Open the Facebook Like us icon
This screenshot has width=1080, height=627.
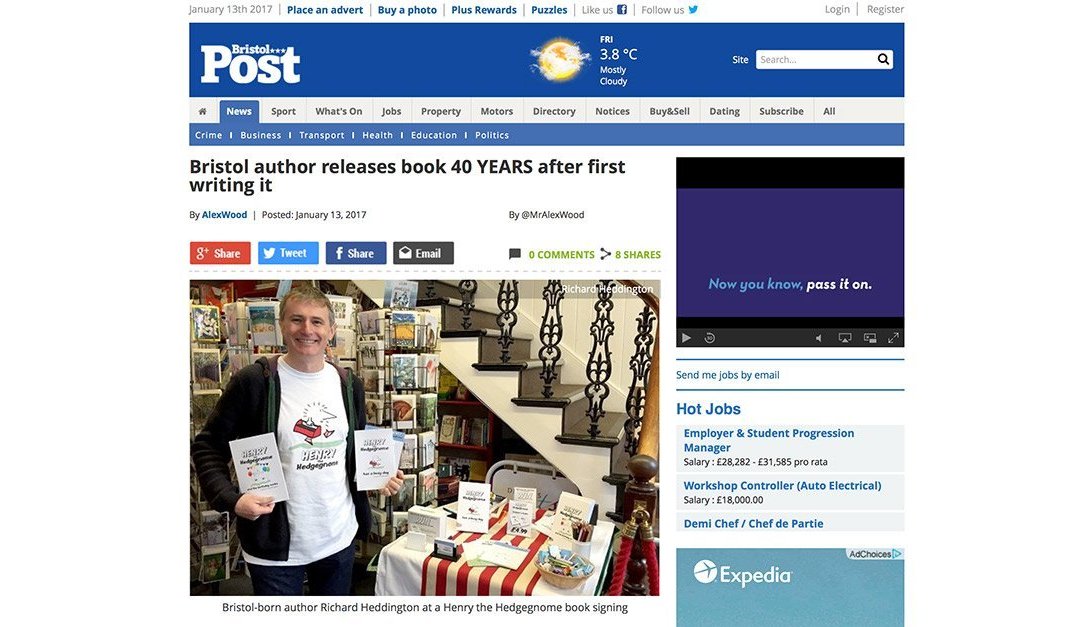621,10
